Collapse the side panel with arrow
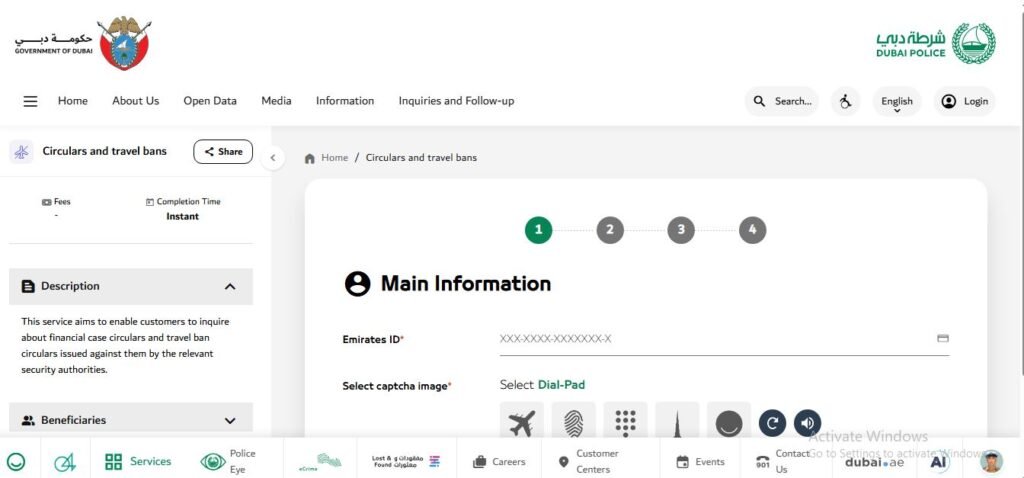The width and height of the screenshot is (1024, 478). 273,157
